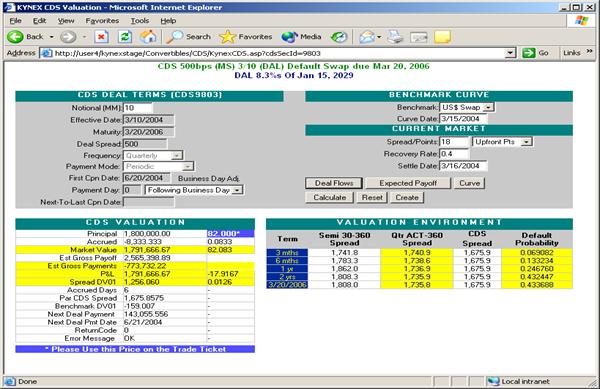Viewport: 600px width, 389px height.
Task: Click the Payment Day input field
Action: coord(132,190)
